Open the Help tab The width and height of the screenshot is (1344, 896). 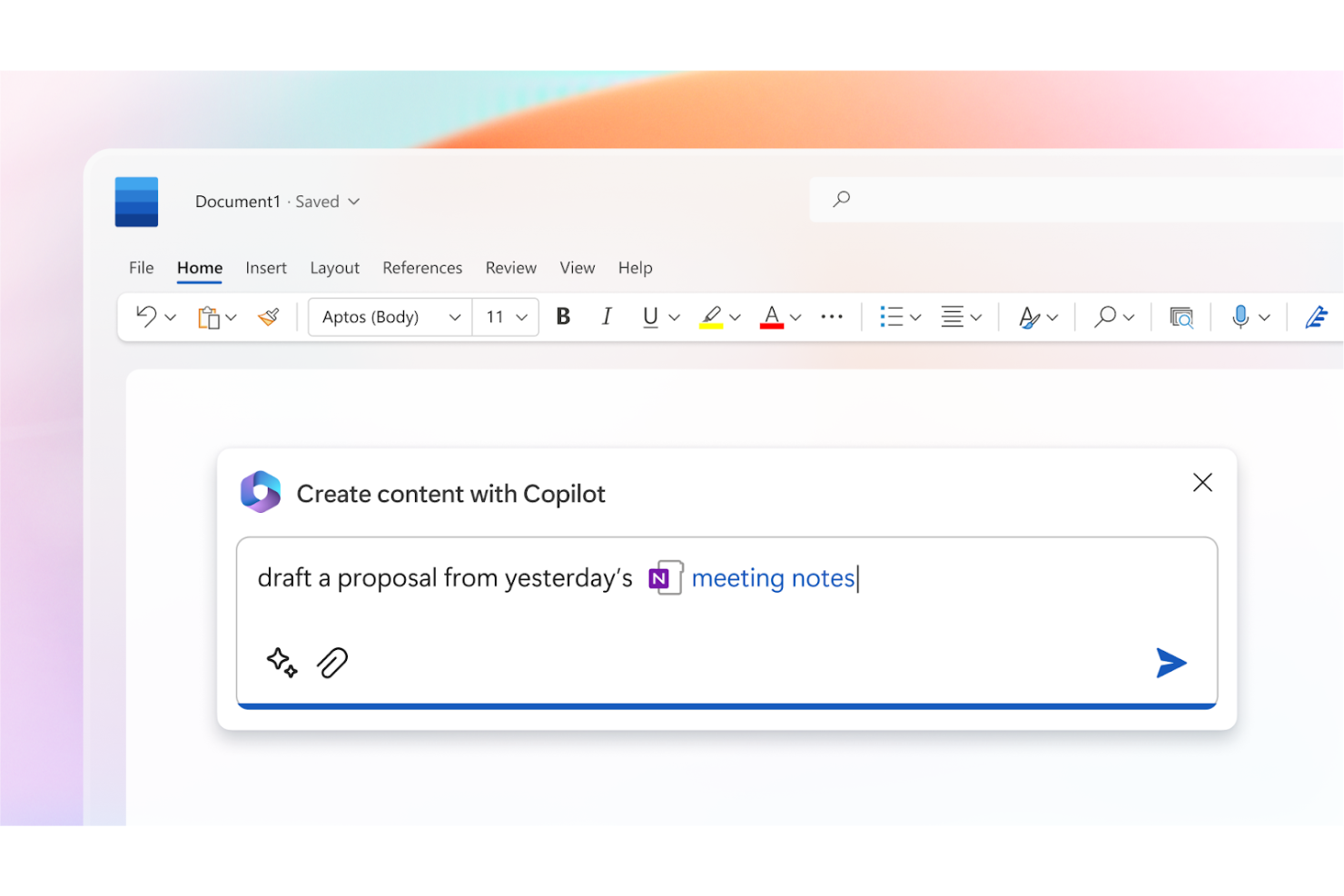(x=636, y=269)
